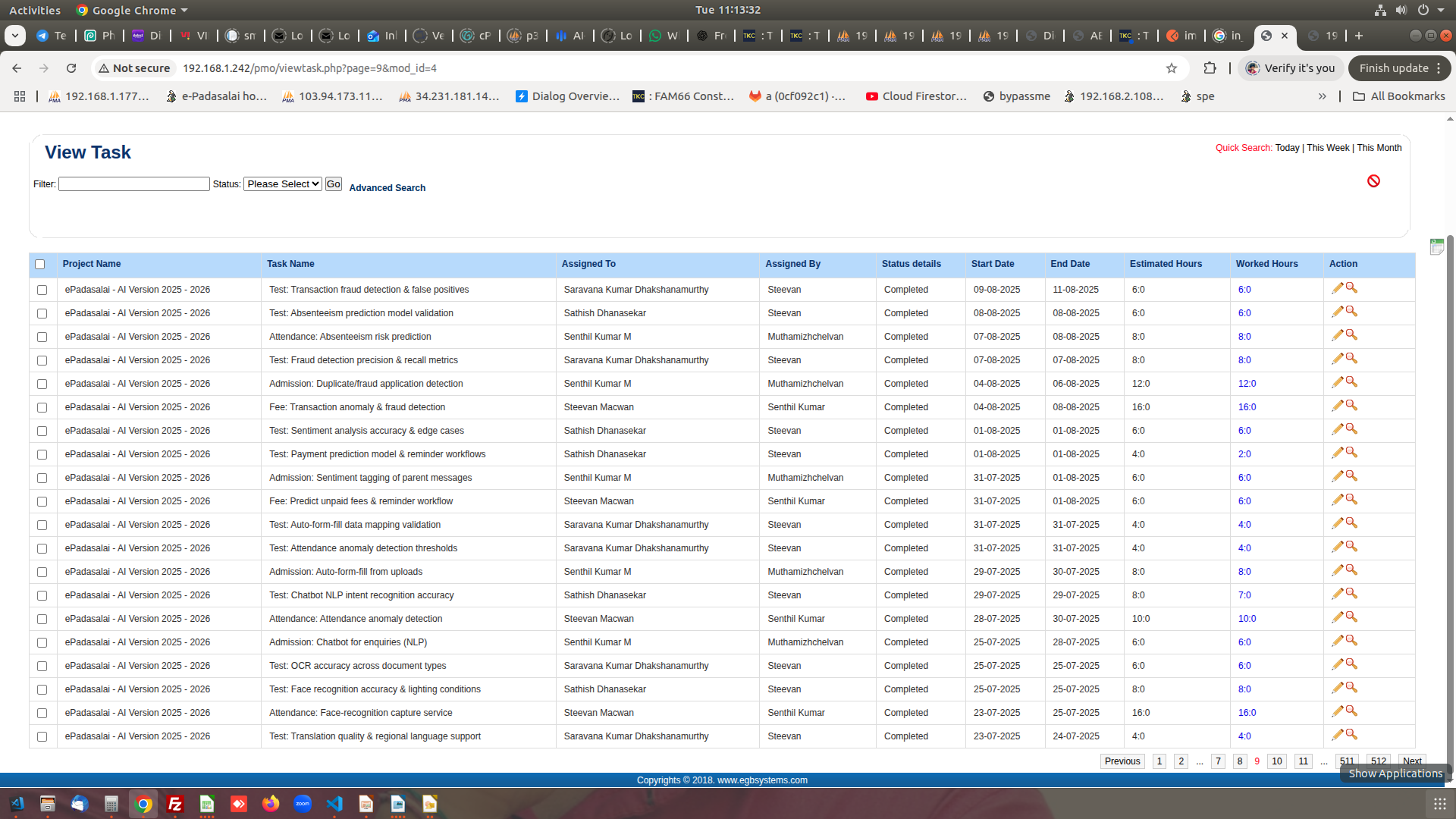Click the Filter text input field
Viewport: 1456px width, 819px height.
click(134, 184)
